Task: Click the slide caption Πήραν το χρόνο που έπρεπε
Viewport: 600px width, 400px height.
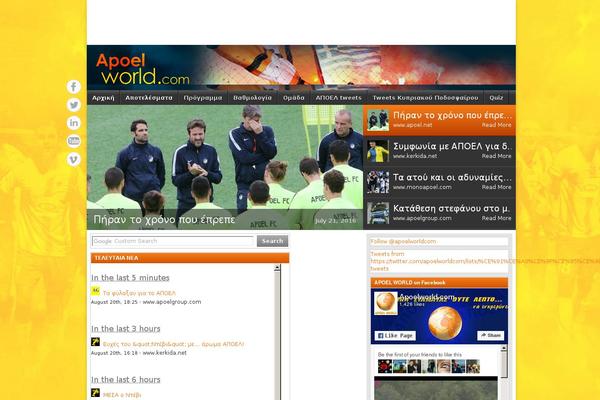Action: (164, 220)
